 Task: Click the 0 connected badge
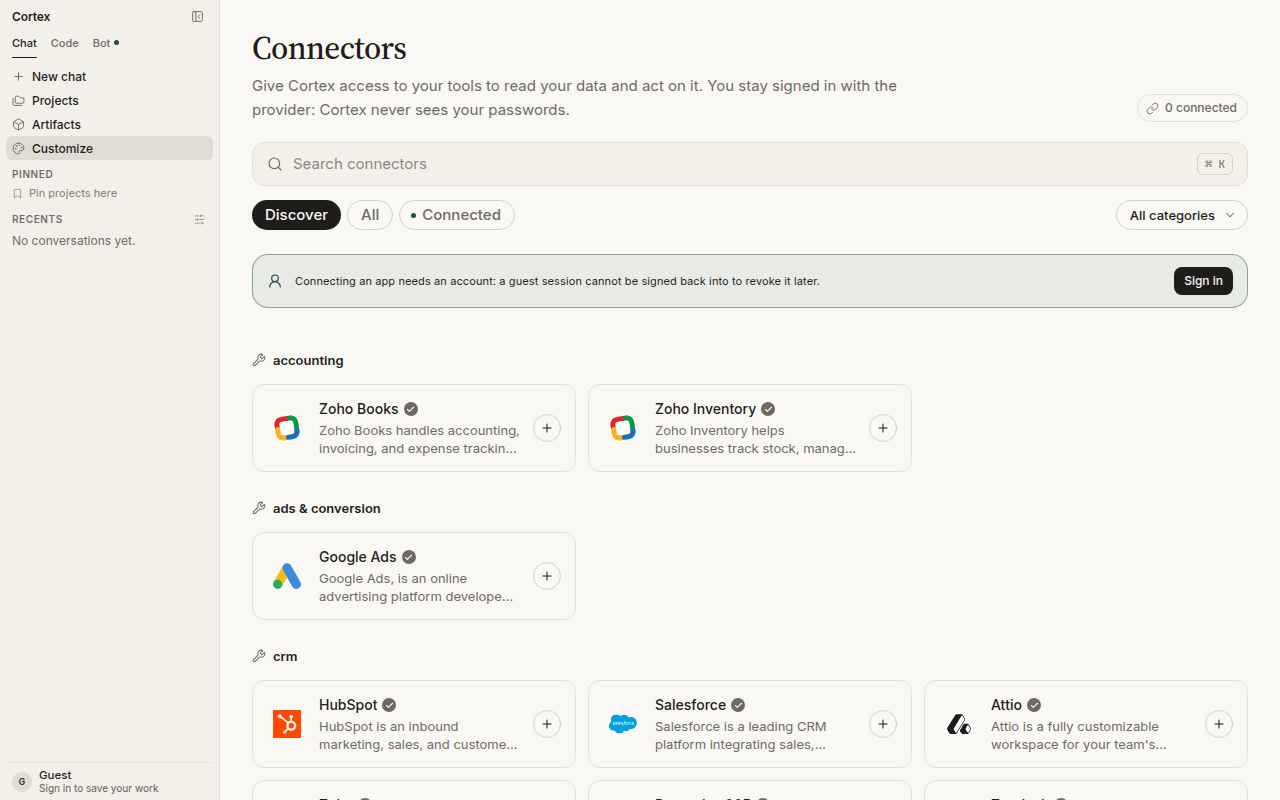pyautogui.click(x=1192, y=108)
